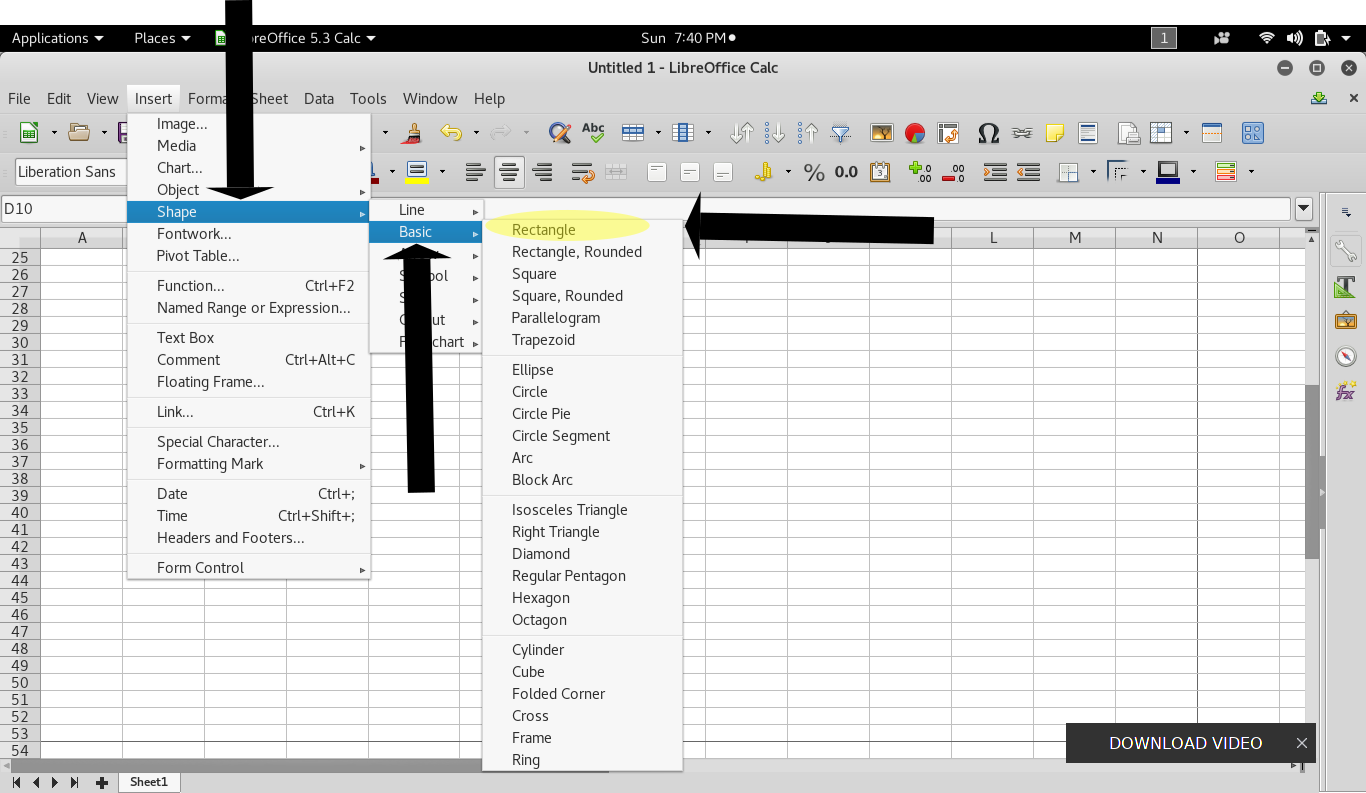Add a new sheet with plus button

coord(101,782)
